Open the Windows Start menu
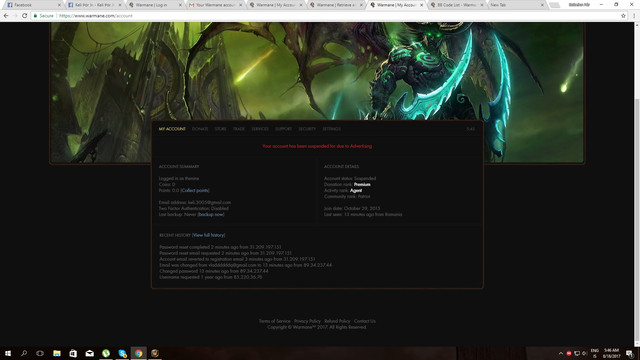Screen dimensions: 640x360 click(x=8, y=353)
